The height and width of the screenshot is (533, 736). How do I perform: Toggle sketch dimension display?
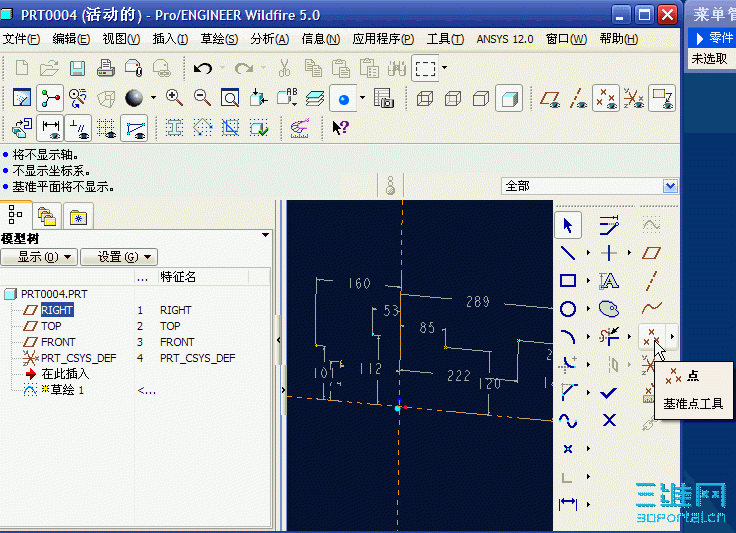tap(50, 128)
